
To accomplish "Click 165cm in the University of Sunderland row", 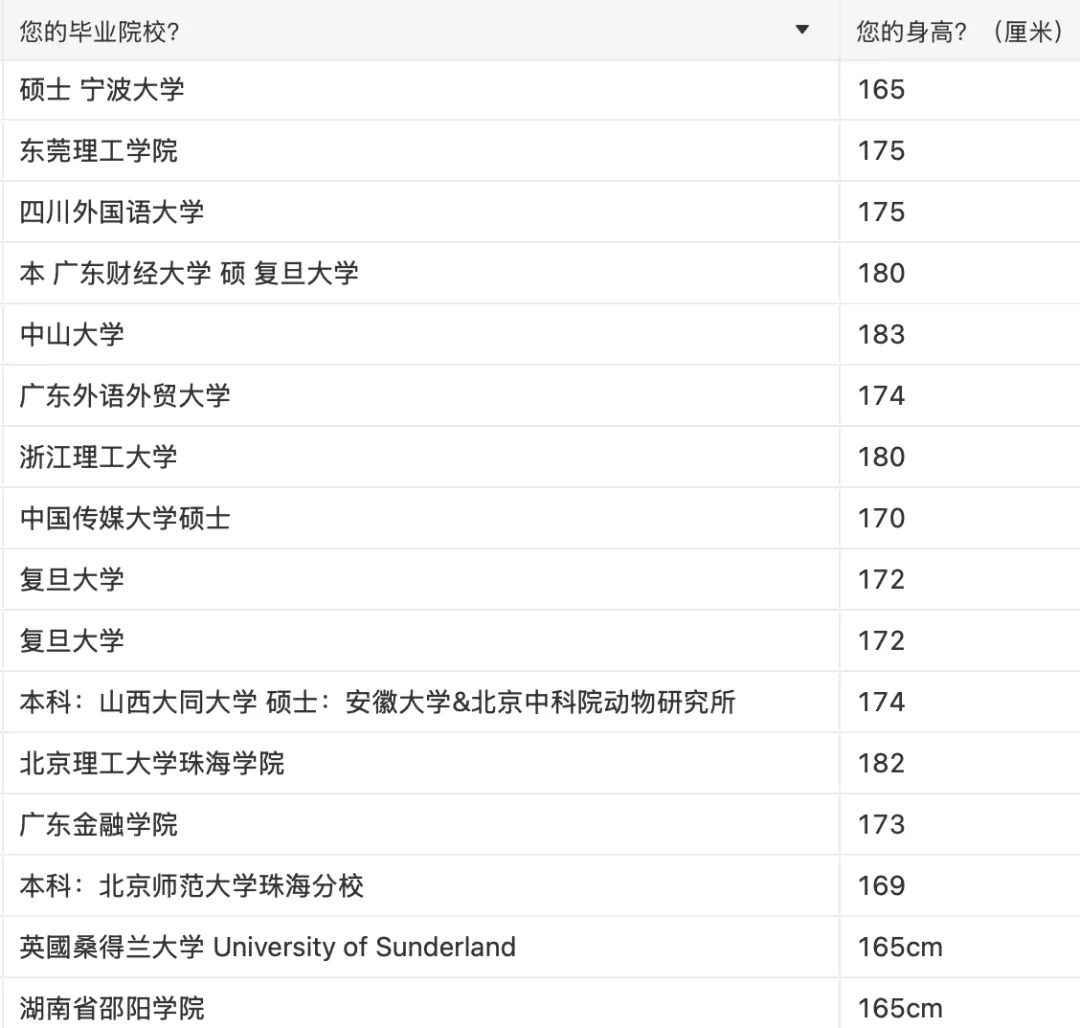I will 960,947.
